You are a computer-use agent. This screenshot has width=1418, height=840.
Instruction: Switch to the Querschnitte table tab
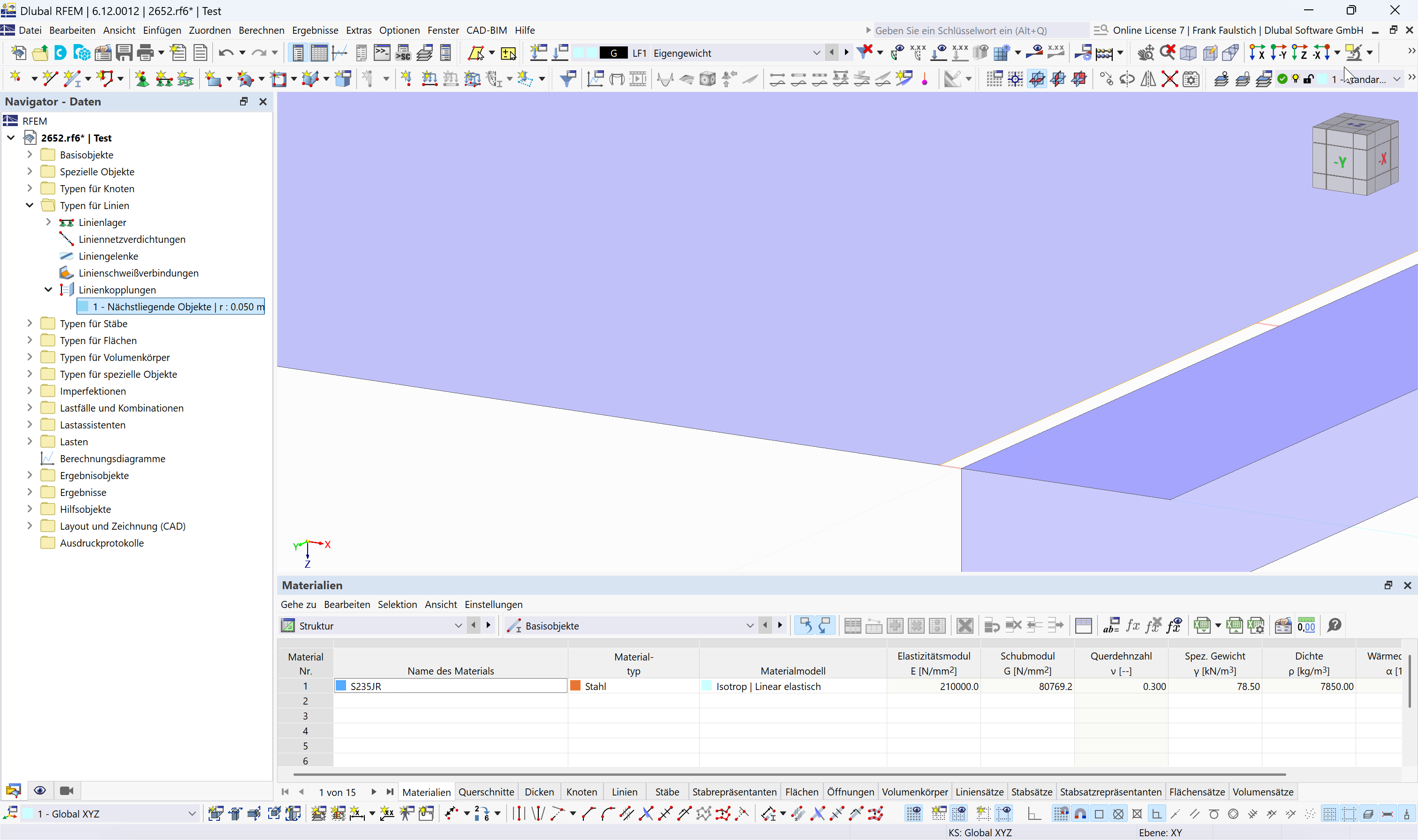pyautogui.click(x=486, y=792)
